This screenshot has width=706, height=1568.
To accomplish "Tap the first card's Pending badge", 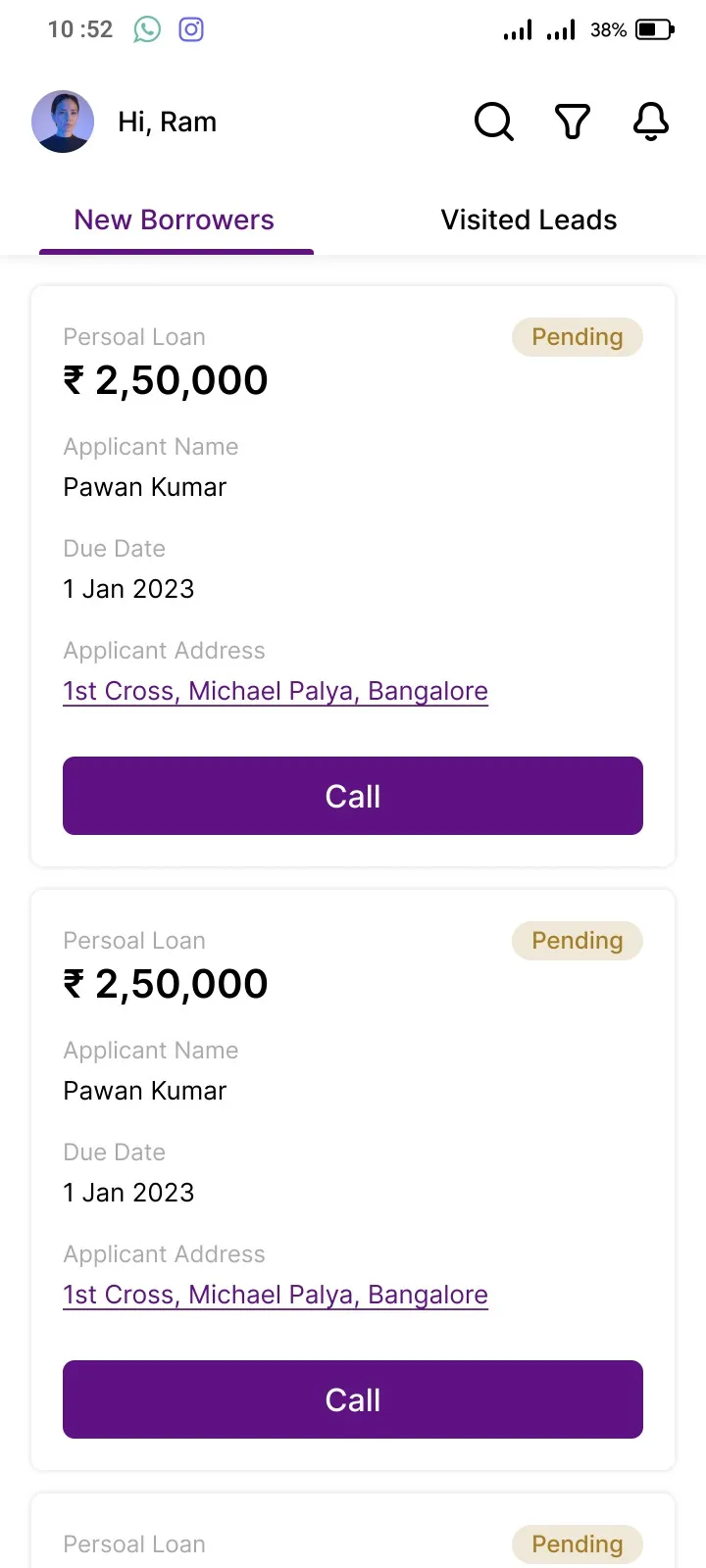I will [x=578, y=337].
